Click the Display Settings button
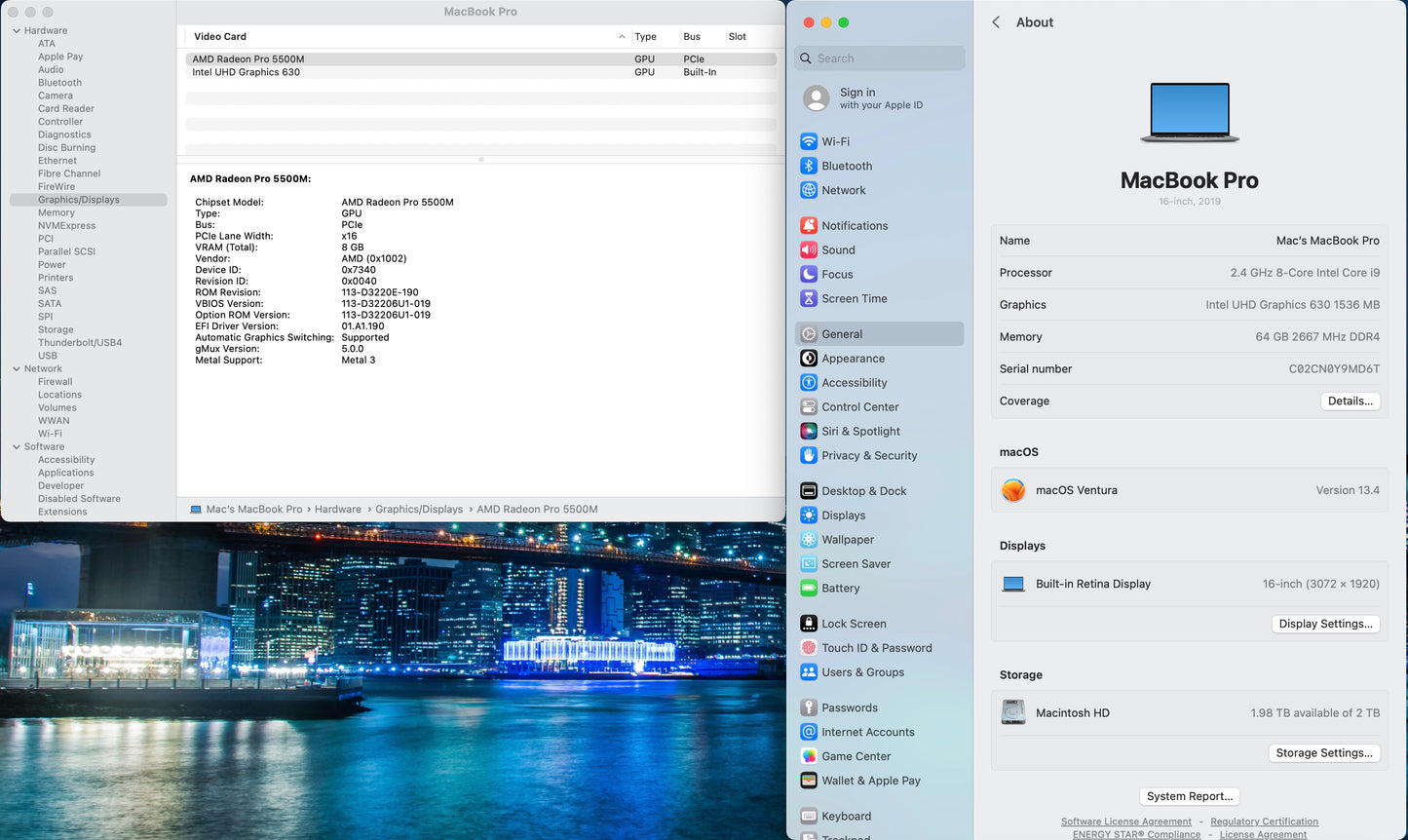Screen dimensions: 1408x840 click(x=1325, y=624)
